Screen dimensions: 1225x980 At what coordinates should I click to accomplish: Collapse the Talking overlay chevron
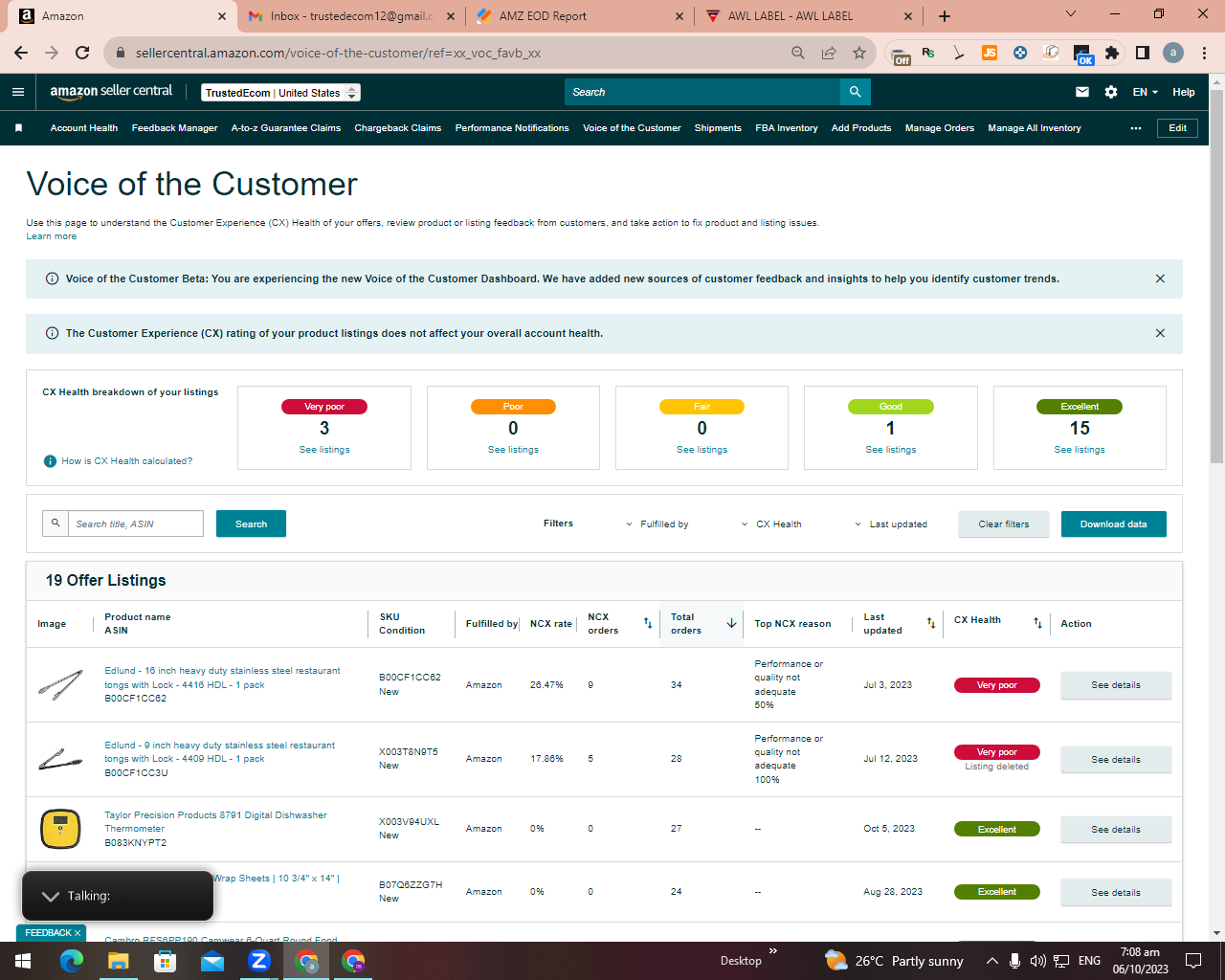pos(51,896)
